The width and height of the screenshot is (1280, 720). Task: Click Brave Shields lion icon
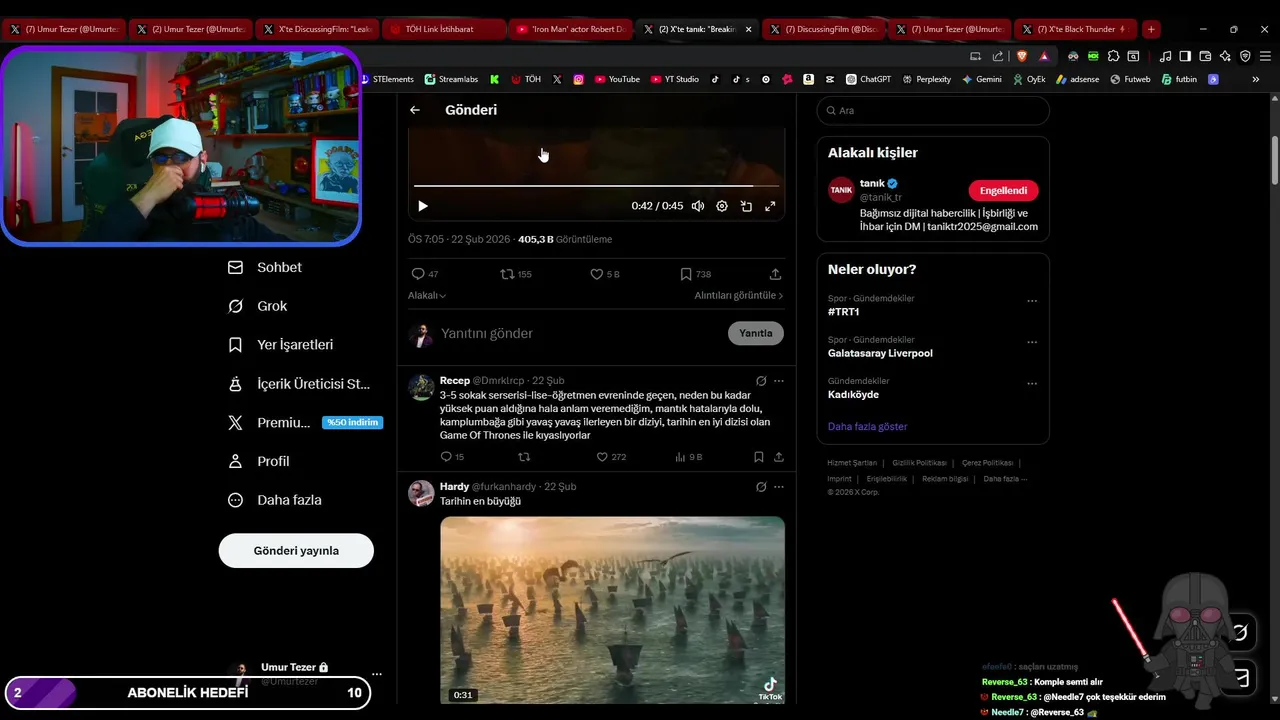1023,56
